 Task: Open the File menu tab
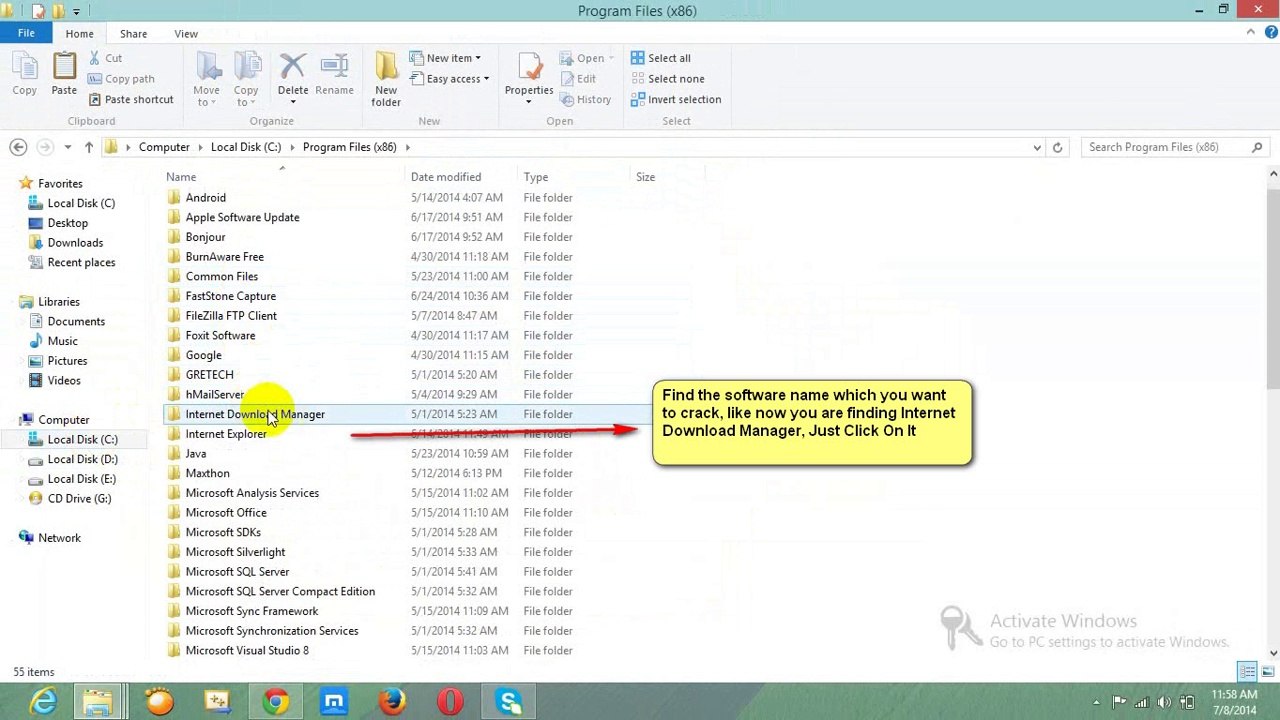tap(26, 33)
